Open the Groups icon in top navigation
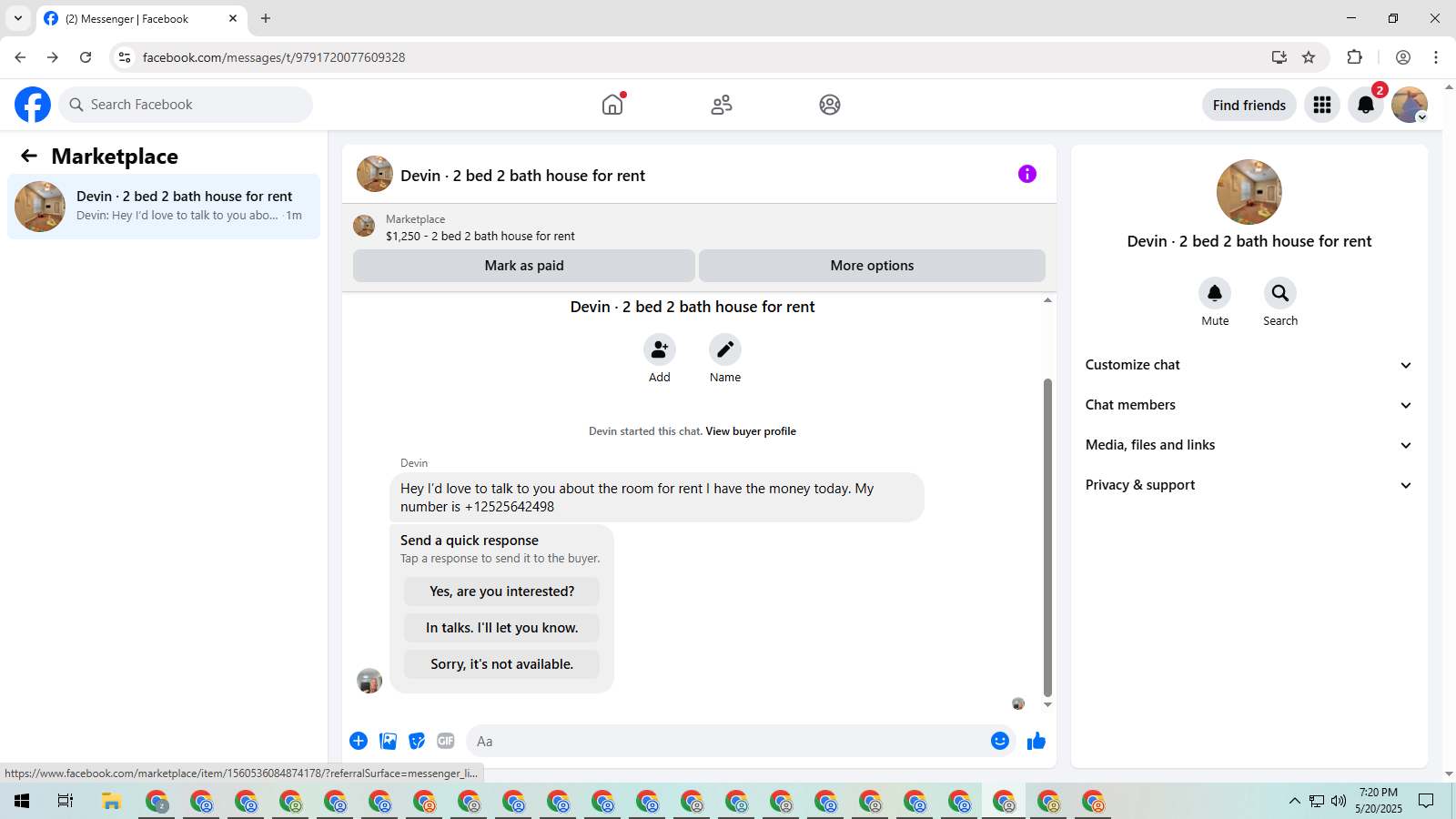1456x819 pixels. [x=830, y=105]
